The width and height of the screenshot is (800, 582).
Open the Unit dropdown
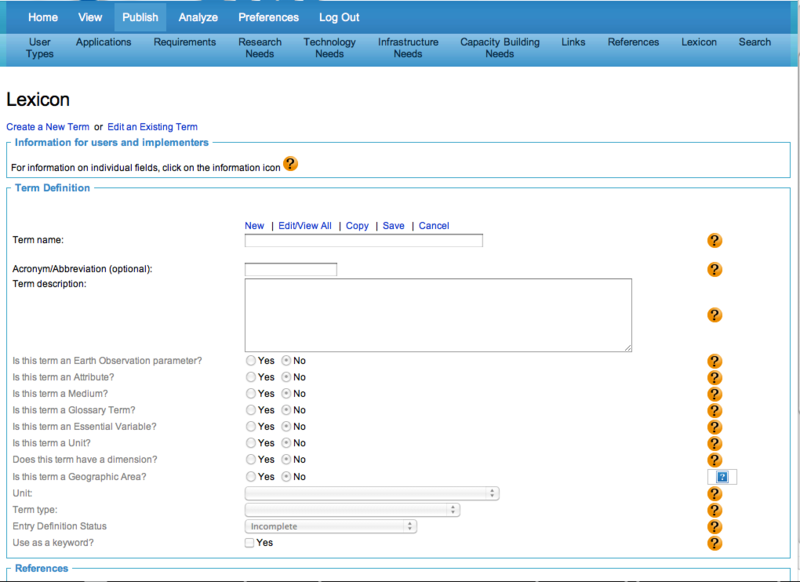(371, 493)
